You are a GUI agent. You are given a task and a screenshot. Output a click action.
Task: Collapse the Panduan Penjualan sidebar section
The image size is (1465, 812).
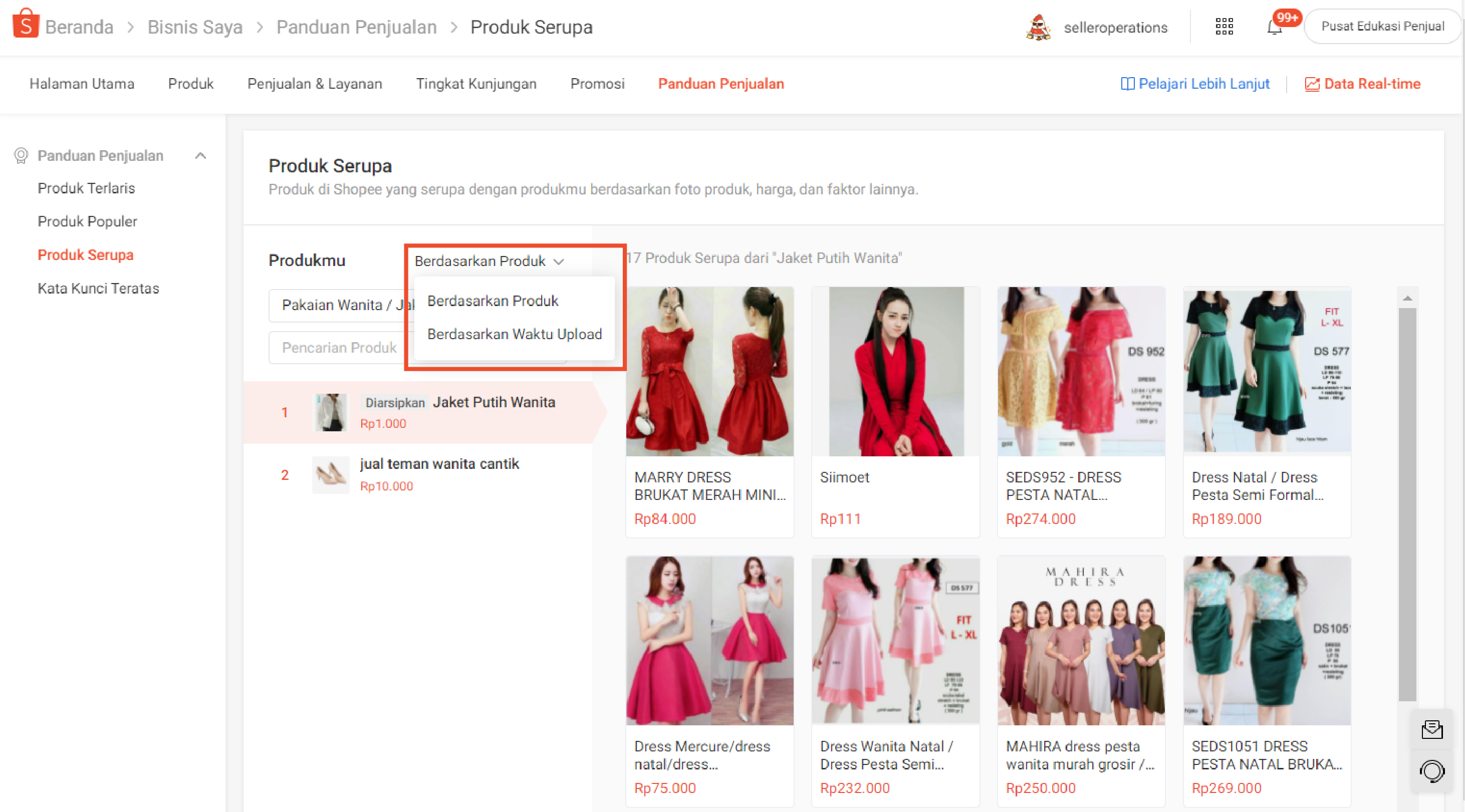point(200,155)
